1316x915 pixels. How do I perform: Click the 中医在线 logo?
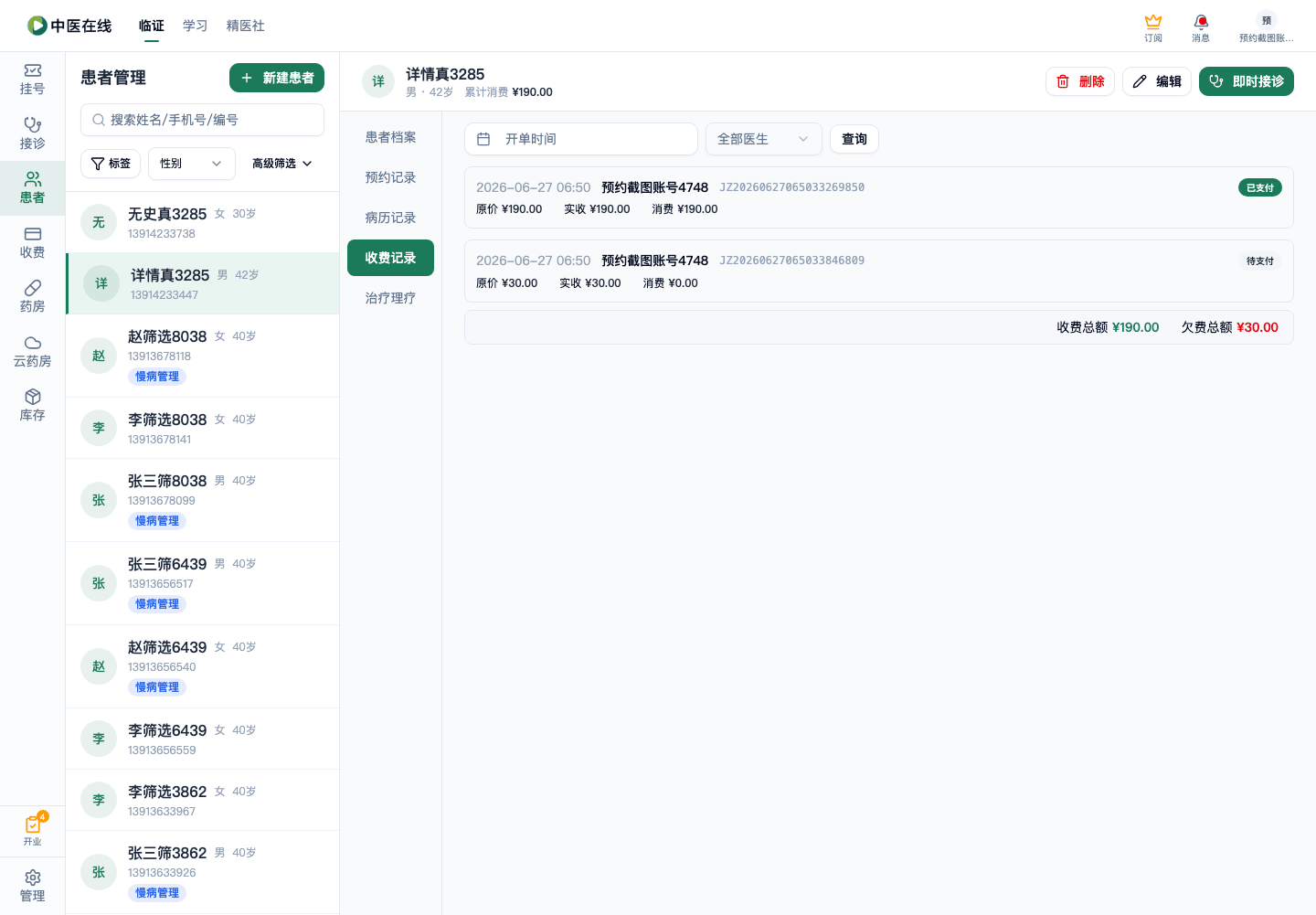coord(69,26)
